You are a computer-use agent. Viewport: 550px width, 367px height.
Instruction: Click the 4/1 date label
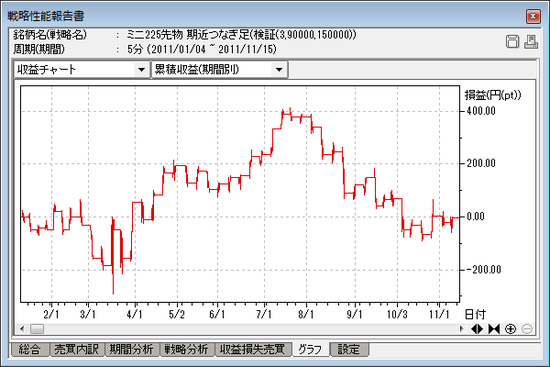point(135,314)
